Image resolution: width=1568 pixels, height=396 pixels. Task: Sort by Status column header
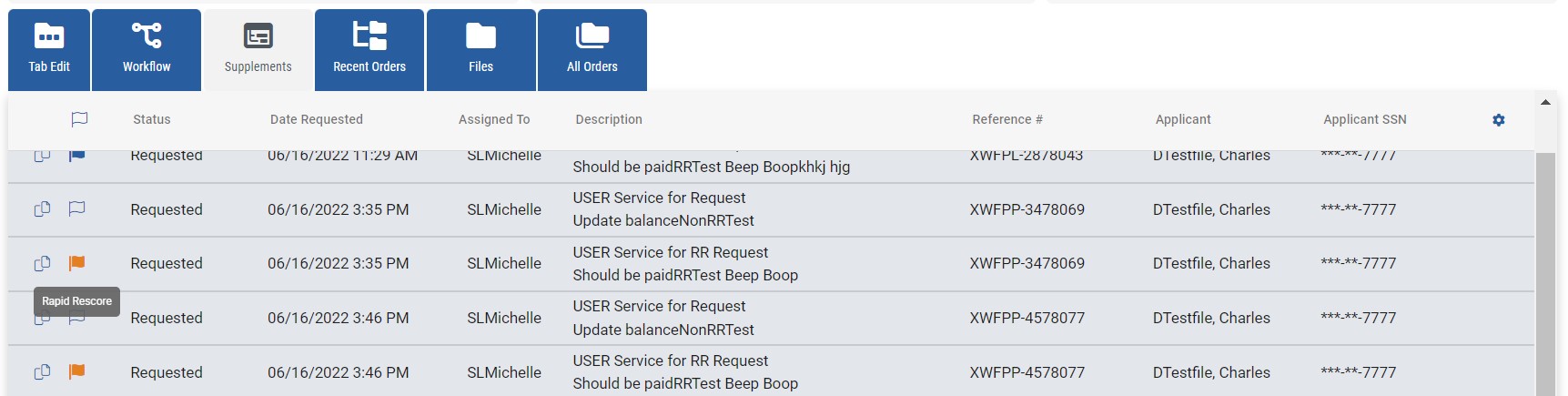152,119
